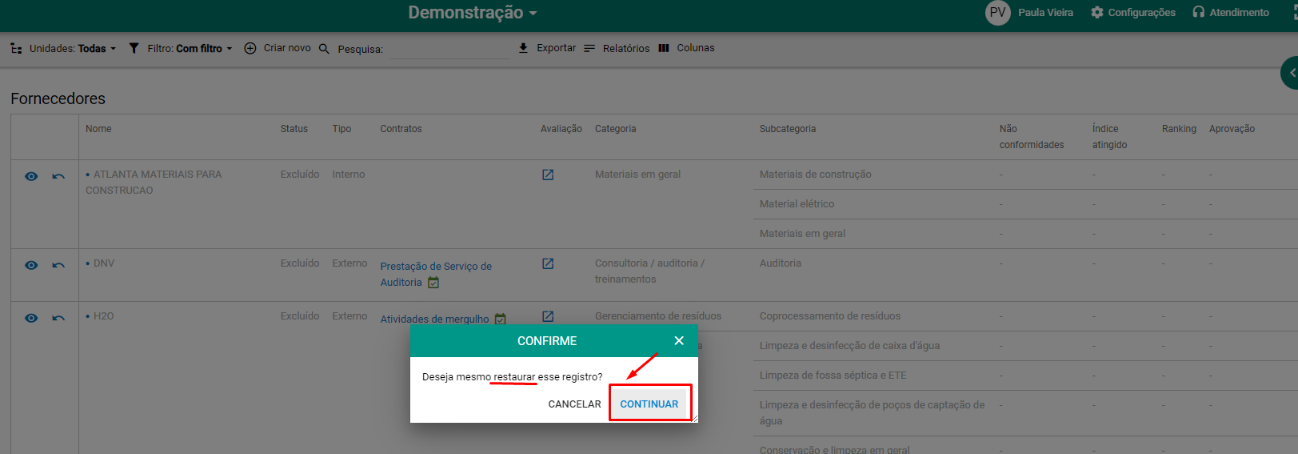The image size is (1298, 454).
Task: Open Configurações gear menu
Action: 1133,13
